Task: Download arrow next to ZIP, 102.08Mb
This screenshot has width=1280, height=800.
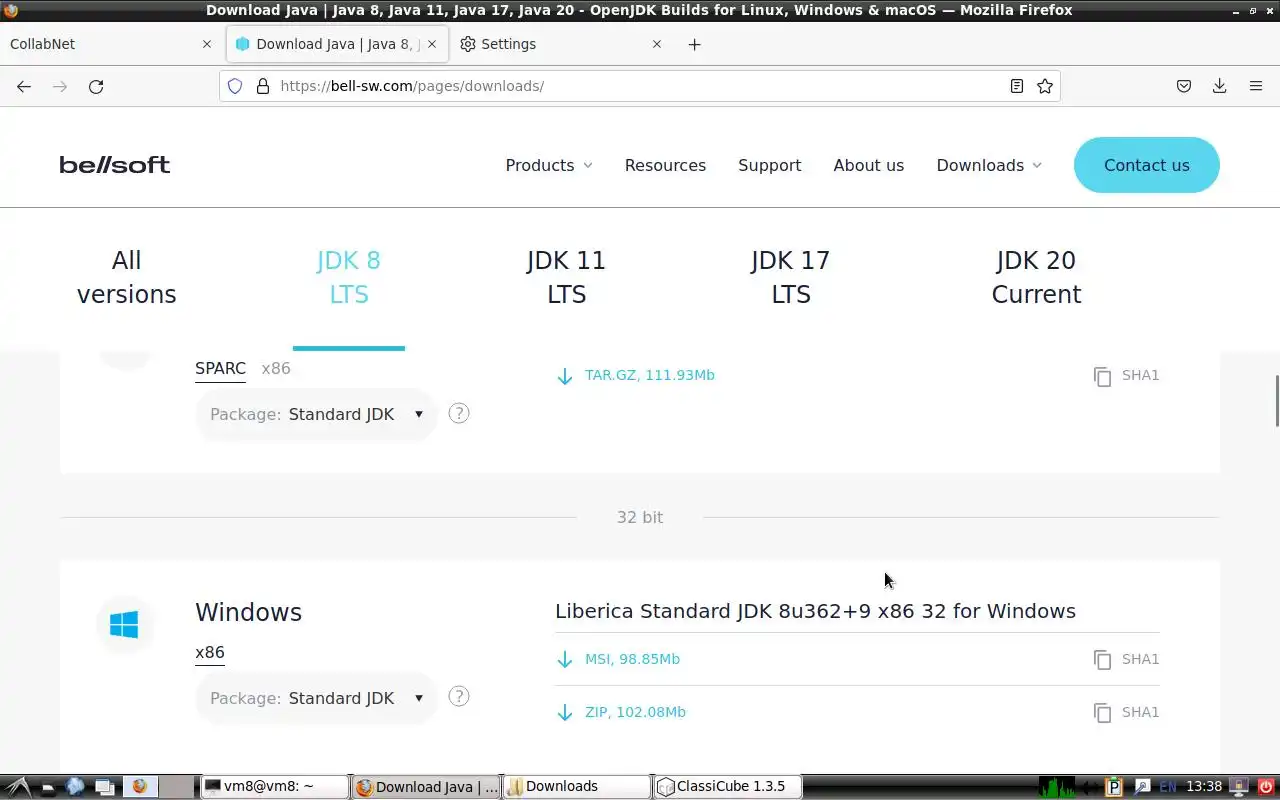Action: pos(565,712)
